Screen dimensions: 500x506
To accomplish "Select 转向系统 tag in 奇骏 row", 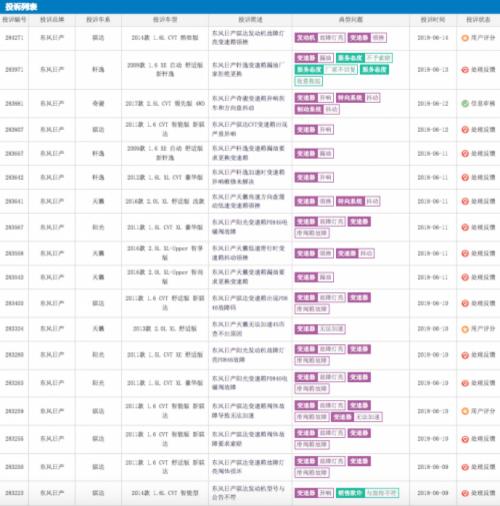I will 350,98.
